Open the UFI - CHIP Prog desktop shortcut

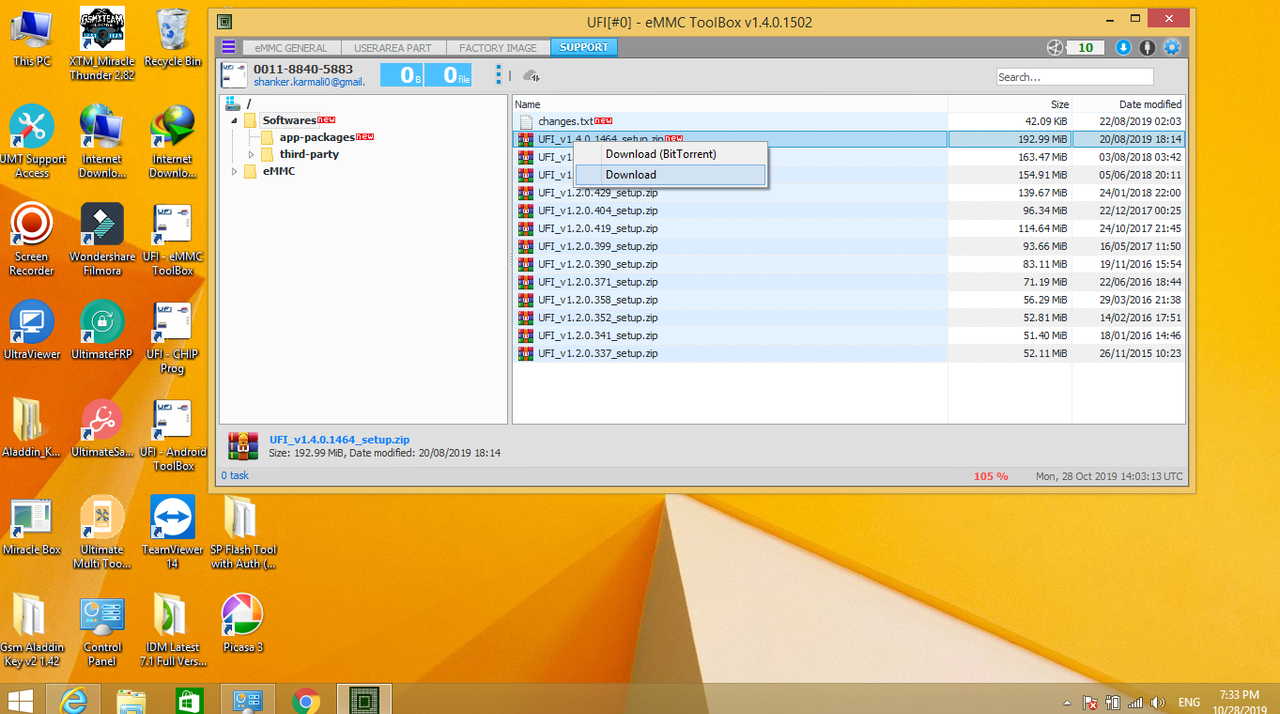point(172,338)
